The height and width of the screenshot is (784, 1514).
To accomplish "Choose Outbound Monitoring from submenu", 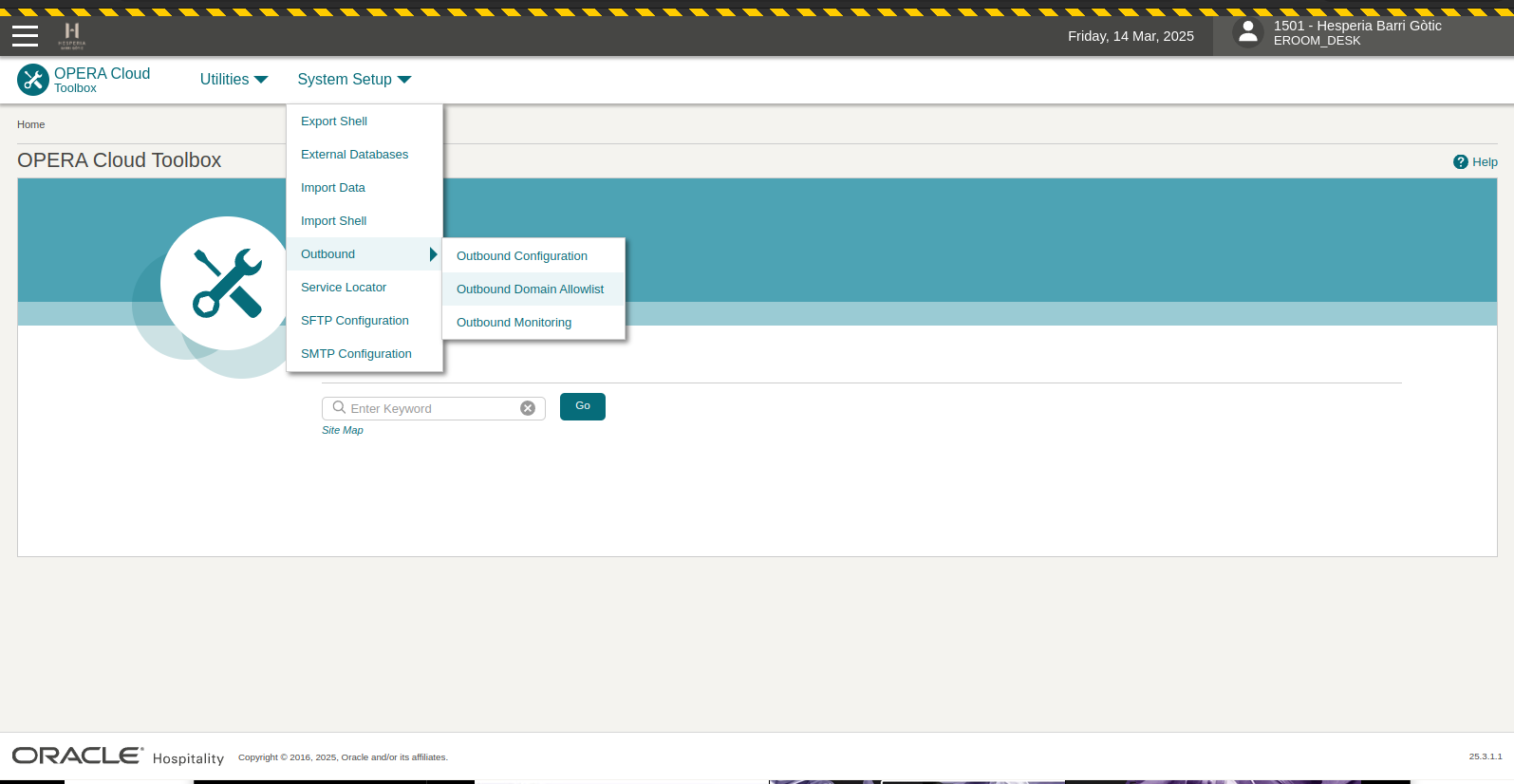I will 514,323.
